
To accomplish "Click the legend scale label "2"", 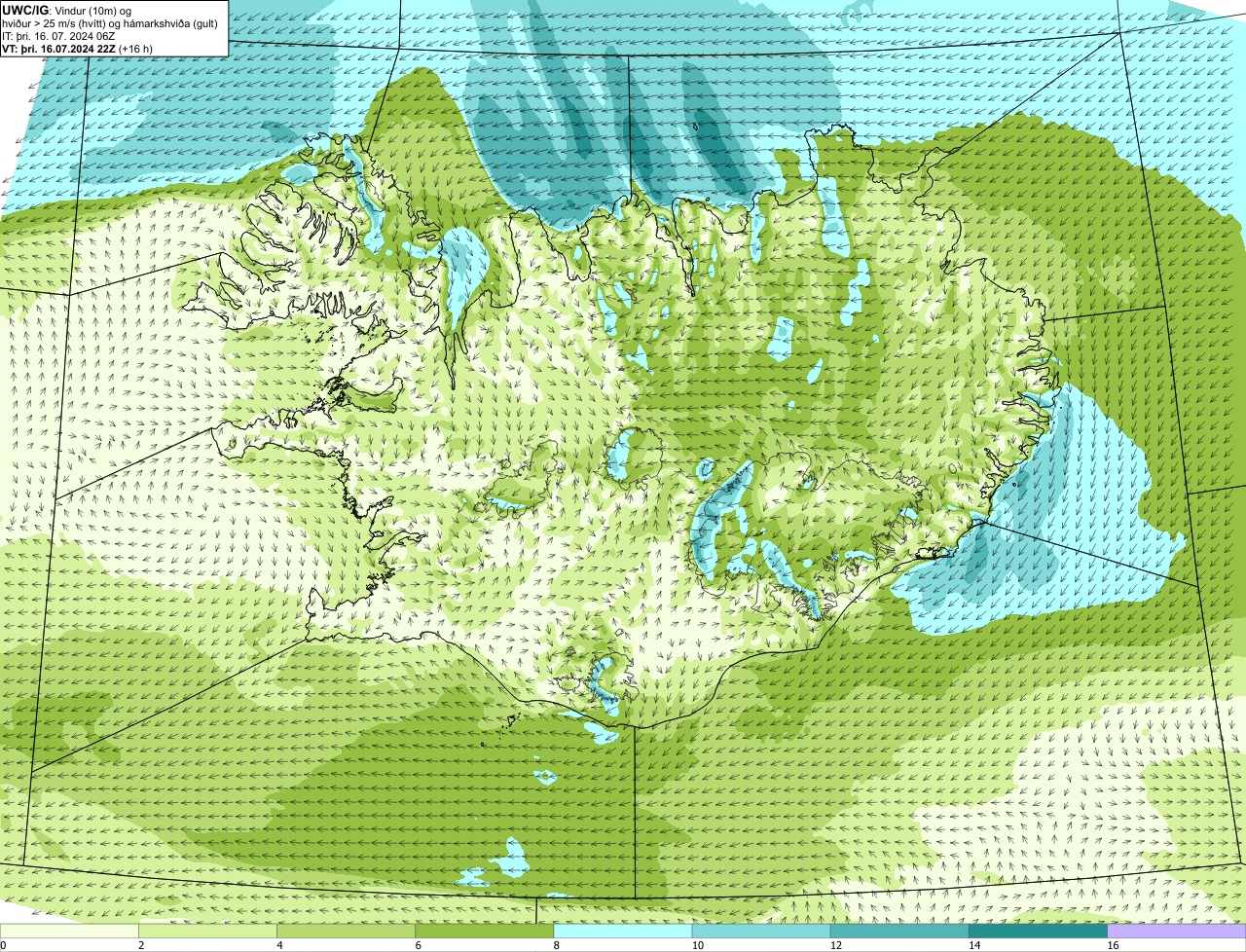I will pos(141,945).
